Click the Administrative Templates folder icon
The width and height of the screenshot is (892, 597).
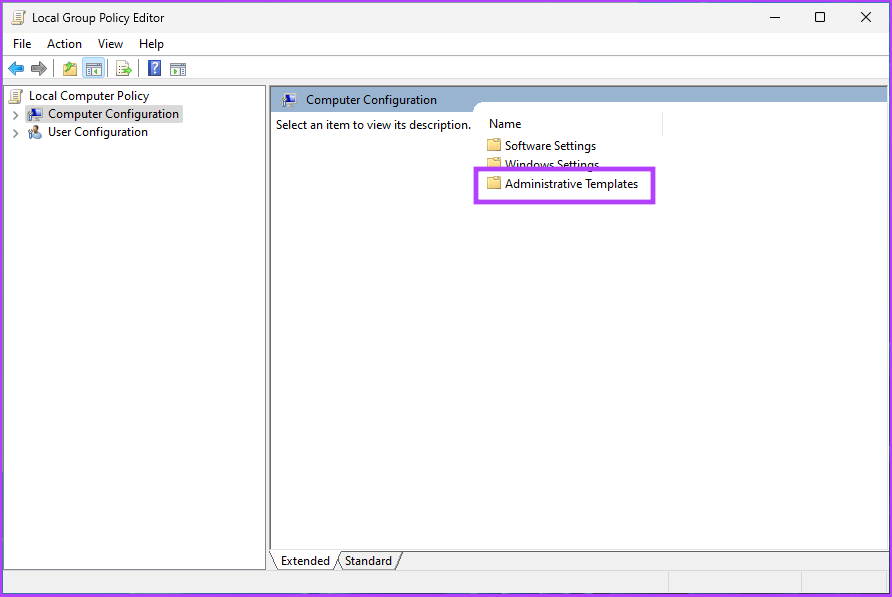[x=494, y=183]
